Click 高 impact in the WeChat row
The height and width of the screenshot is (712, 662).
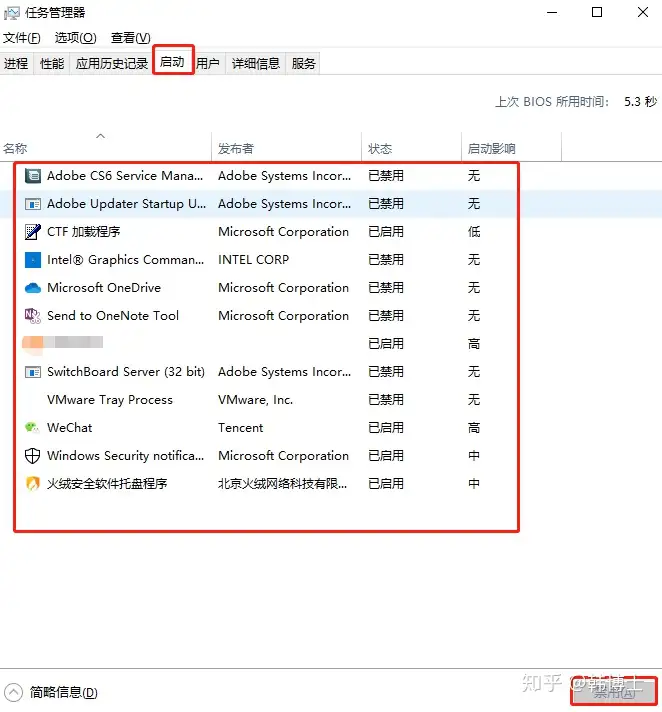pos(474,428)
